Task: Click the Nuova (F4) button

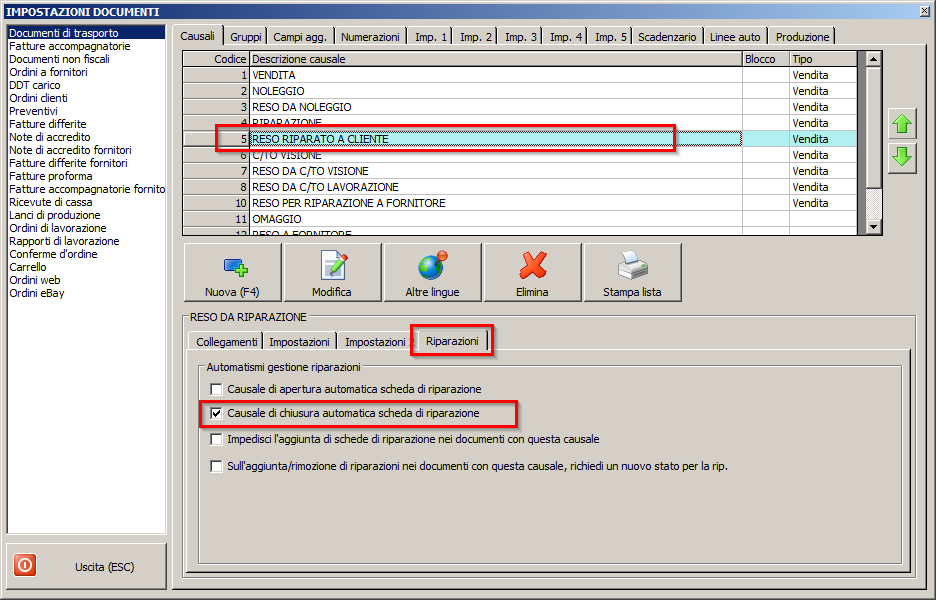Action: [x=232, y=272]
